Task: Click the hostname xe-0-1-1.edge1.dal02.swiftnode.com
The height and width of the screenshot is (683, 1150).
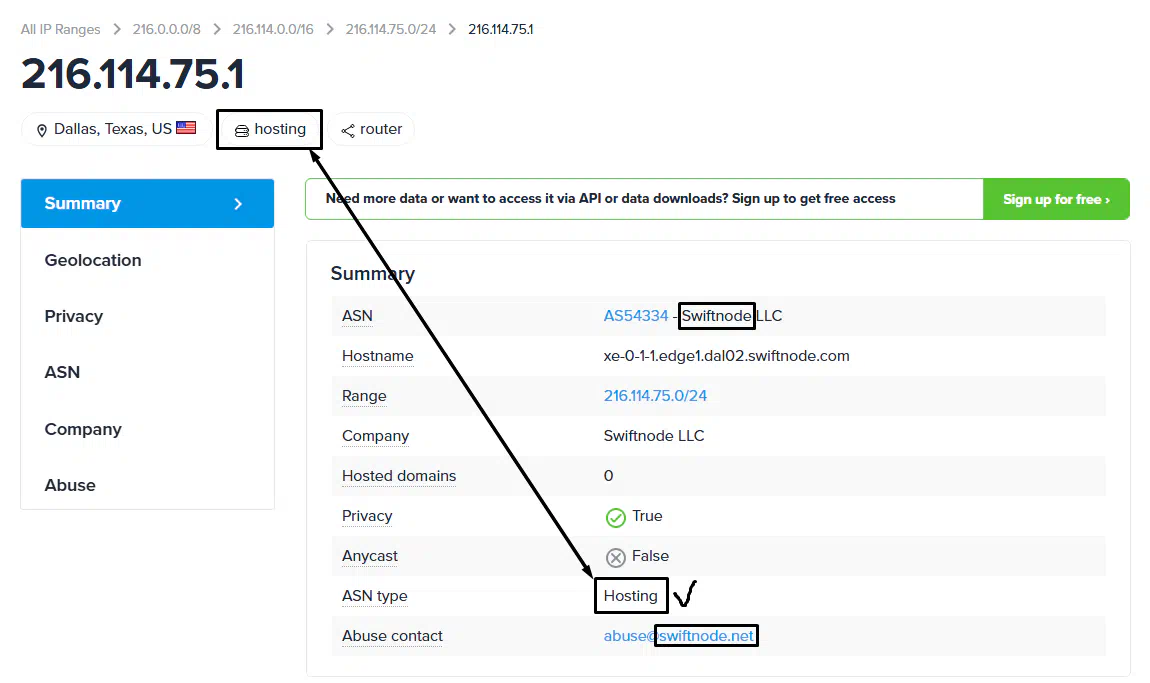Action: (x=727, y=356)
